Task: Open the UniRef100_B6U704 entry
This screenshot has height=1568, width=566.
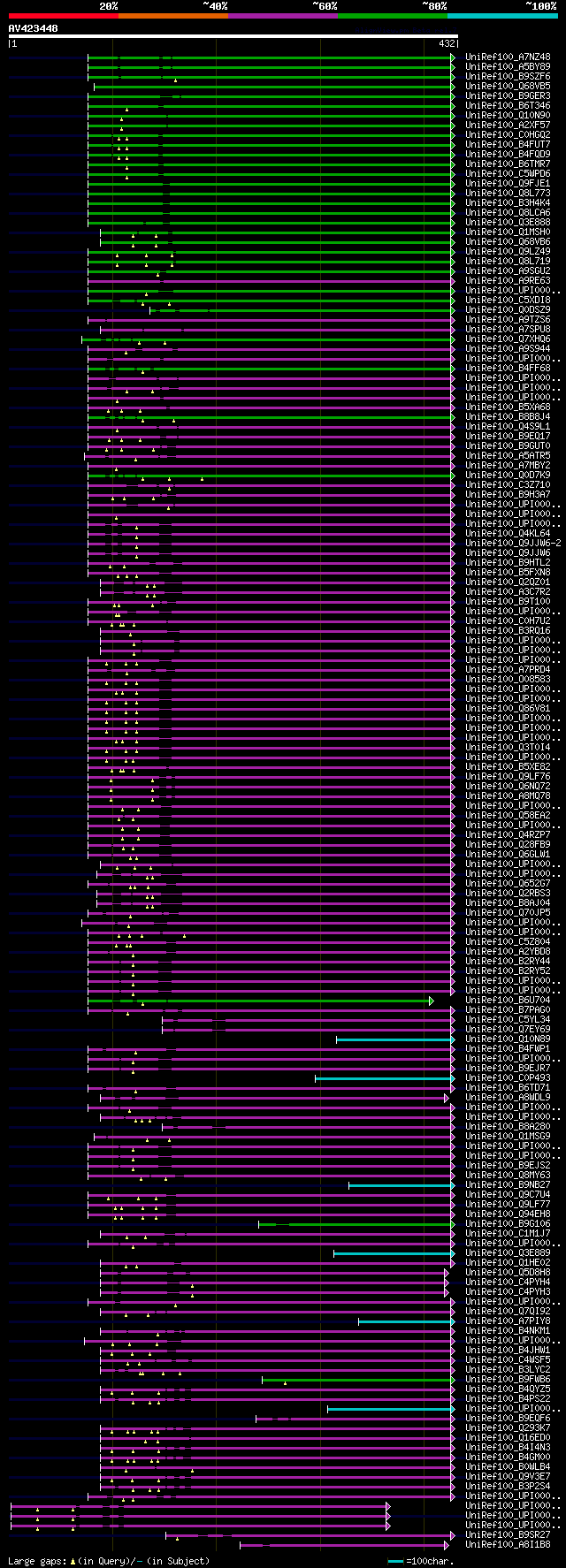Action: pyautogui.click(x=508, y=1001)
